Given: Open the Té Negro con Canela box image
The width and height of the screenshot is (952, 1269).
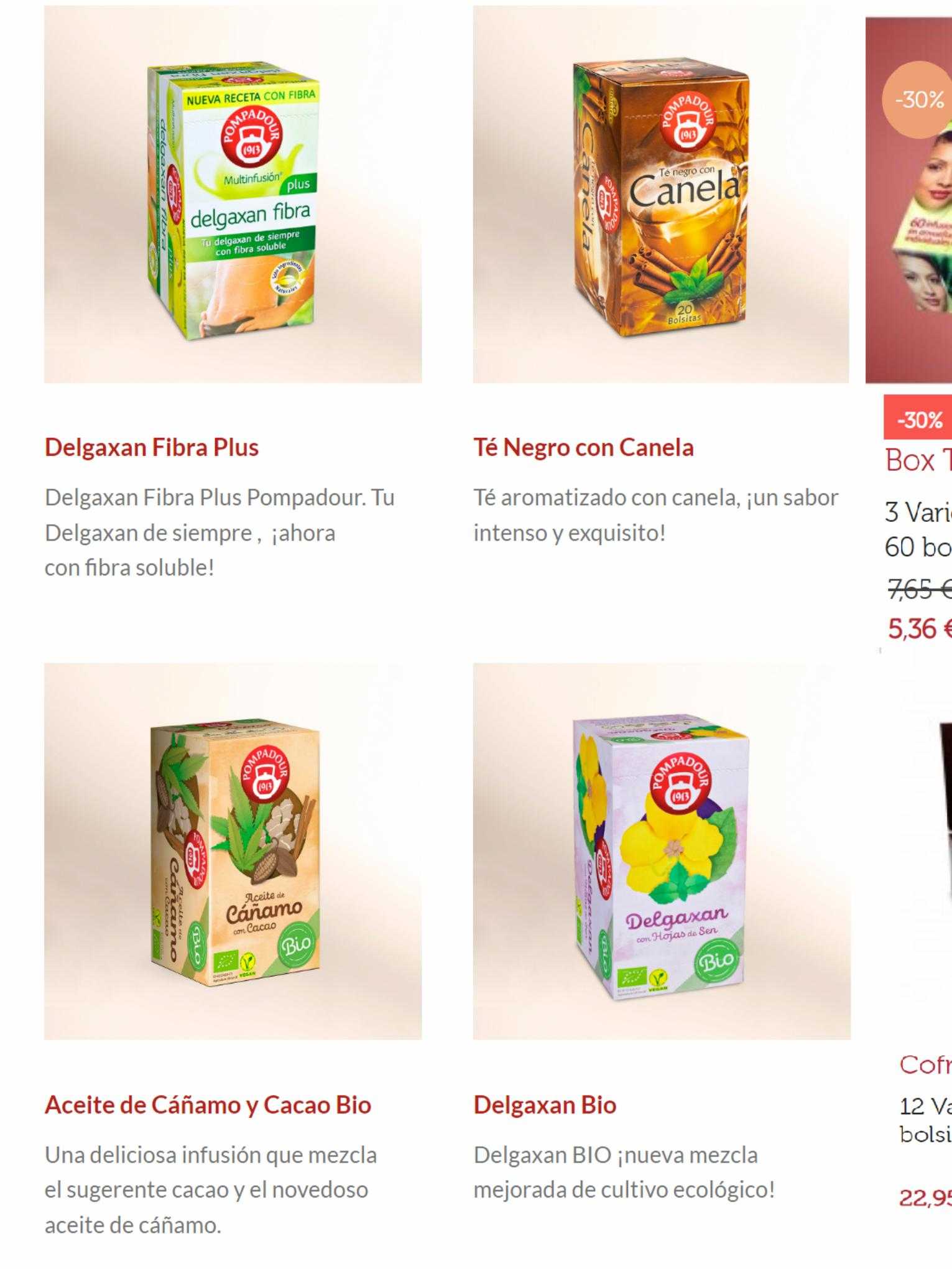Looking at the screenshot, I should click(x=661, y=195).
